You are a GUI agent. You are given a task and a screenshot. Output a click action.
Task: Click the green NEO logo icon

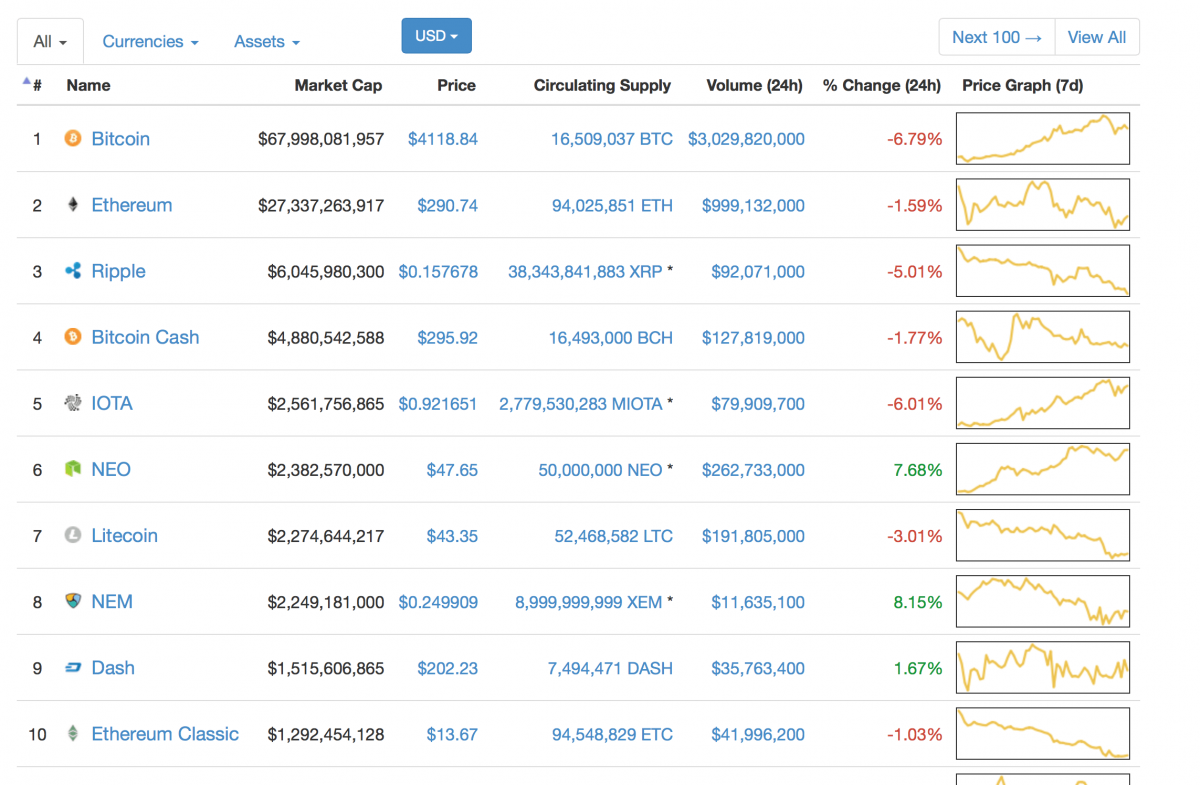(72, 469)
